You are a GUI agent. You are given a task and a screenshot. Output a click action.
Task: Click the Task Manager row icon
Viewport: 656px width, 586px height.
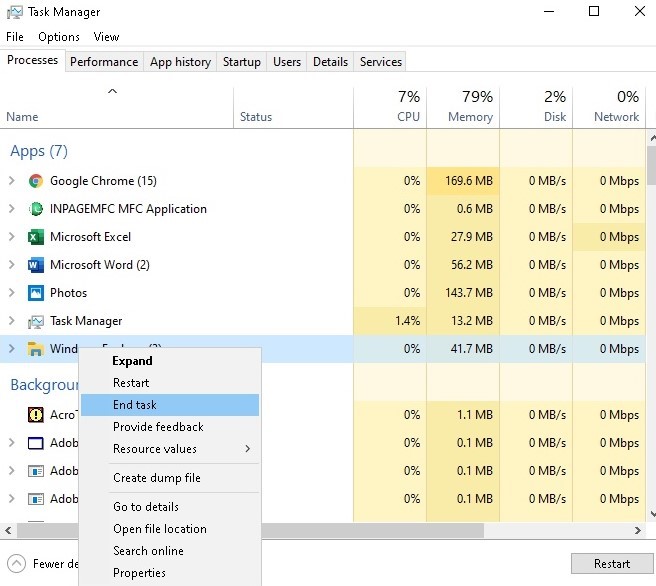[x=36, y=321]
